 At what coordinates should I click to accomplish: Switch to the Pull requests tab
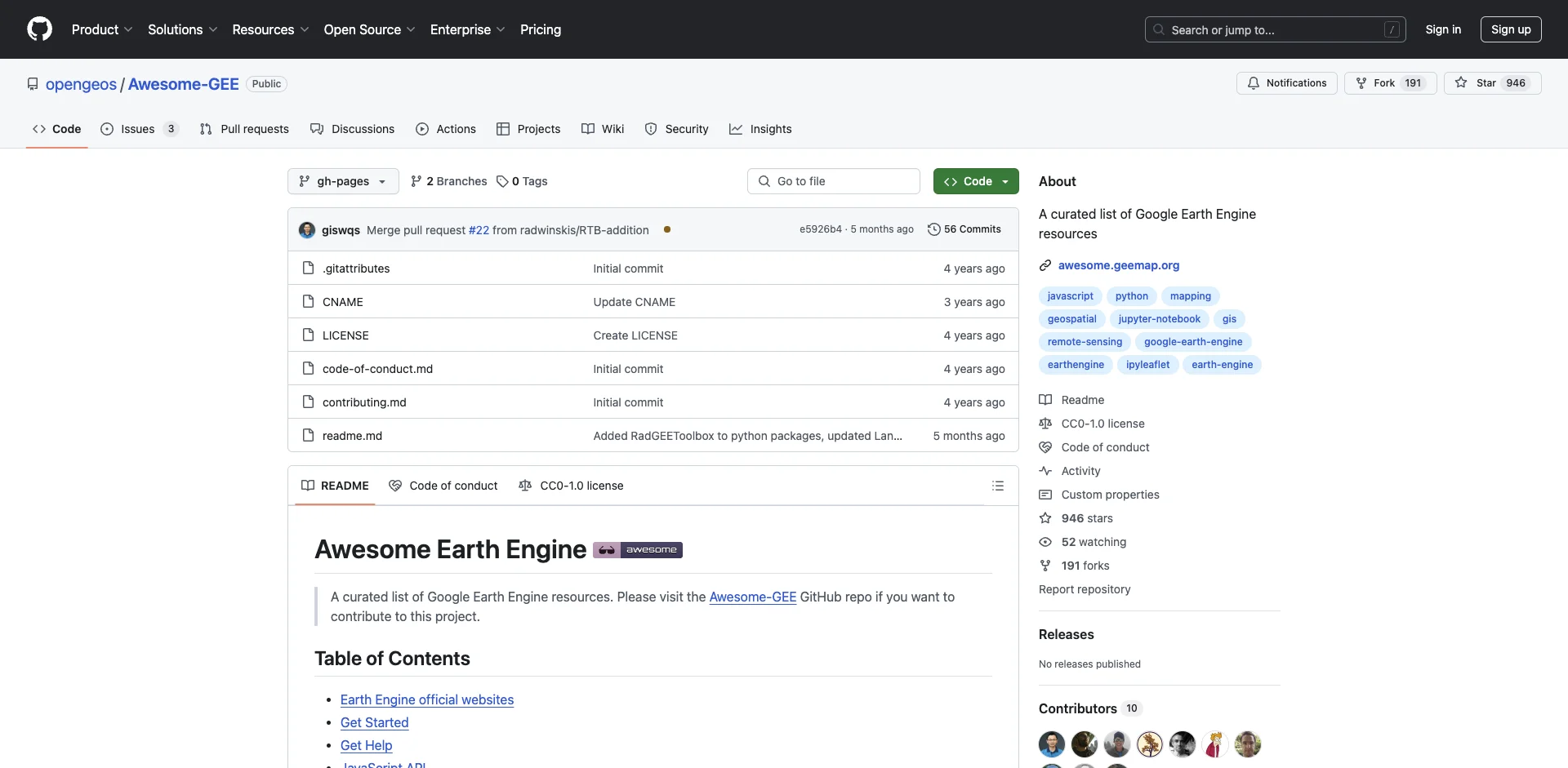coord(244,129)
